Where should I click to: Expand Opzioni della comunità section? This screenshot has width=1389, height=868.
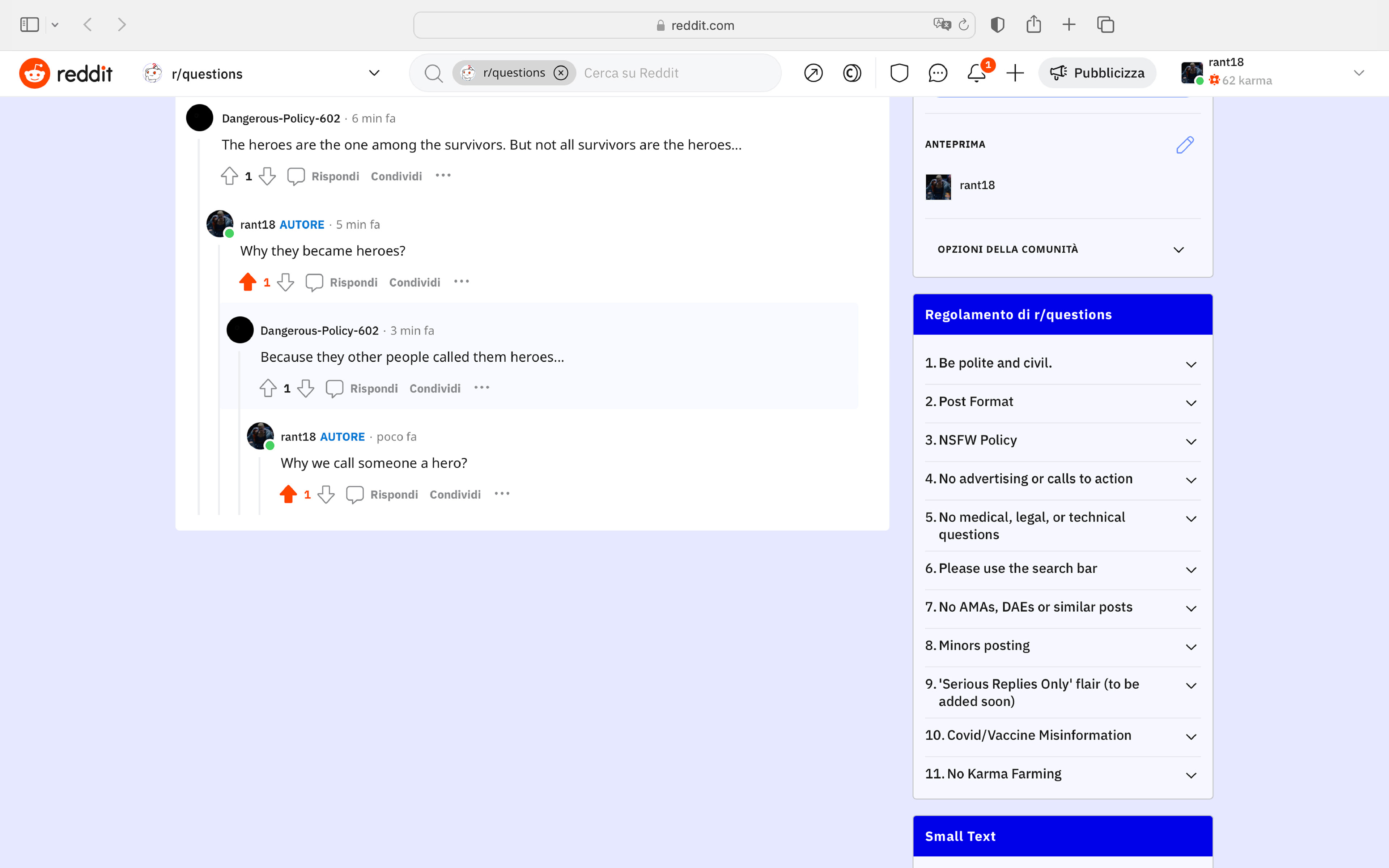point(1178,250)
